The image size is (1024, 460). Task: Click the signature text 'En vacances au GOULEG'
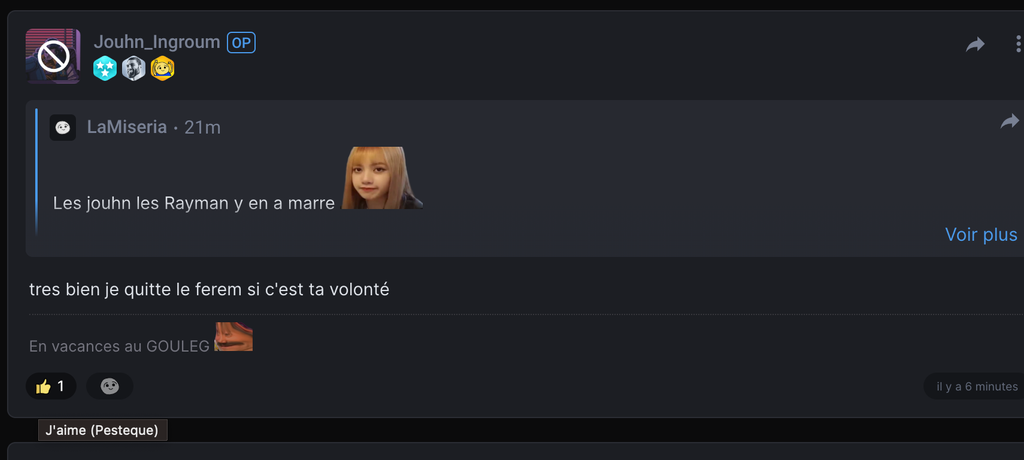119,346
